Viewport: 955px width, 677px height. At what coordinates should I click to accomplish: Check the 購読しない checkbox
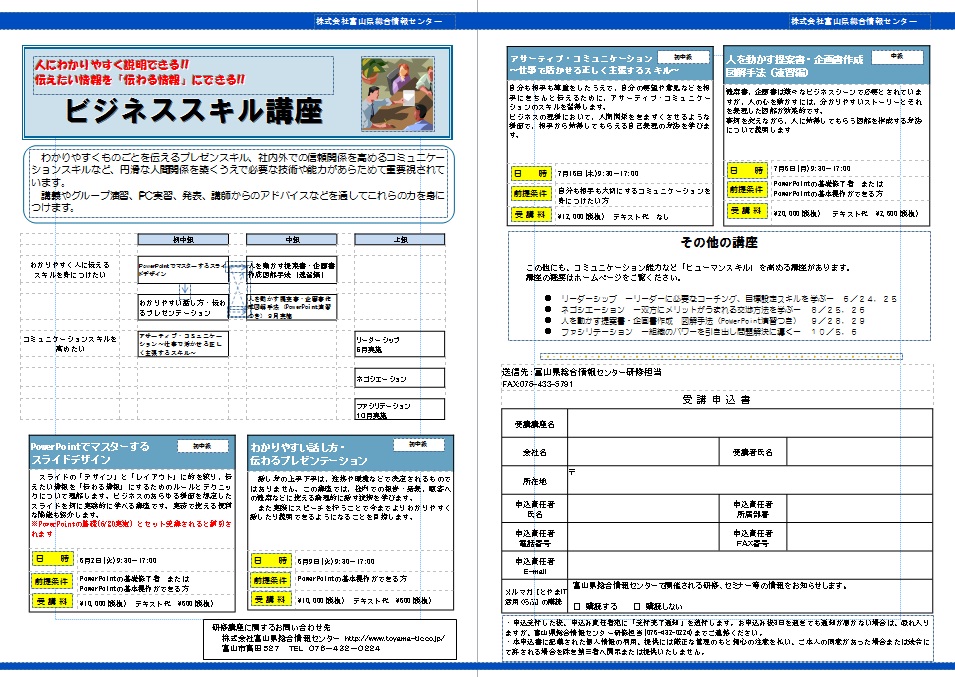(x=637, y=606)
